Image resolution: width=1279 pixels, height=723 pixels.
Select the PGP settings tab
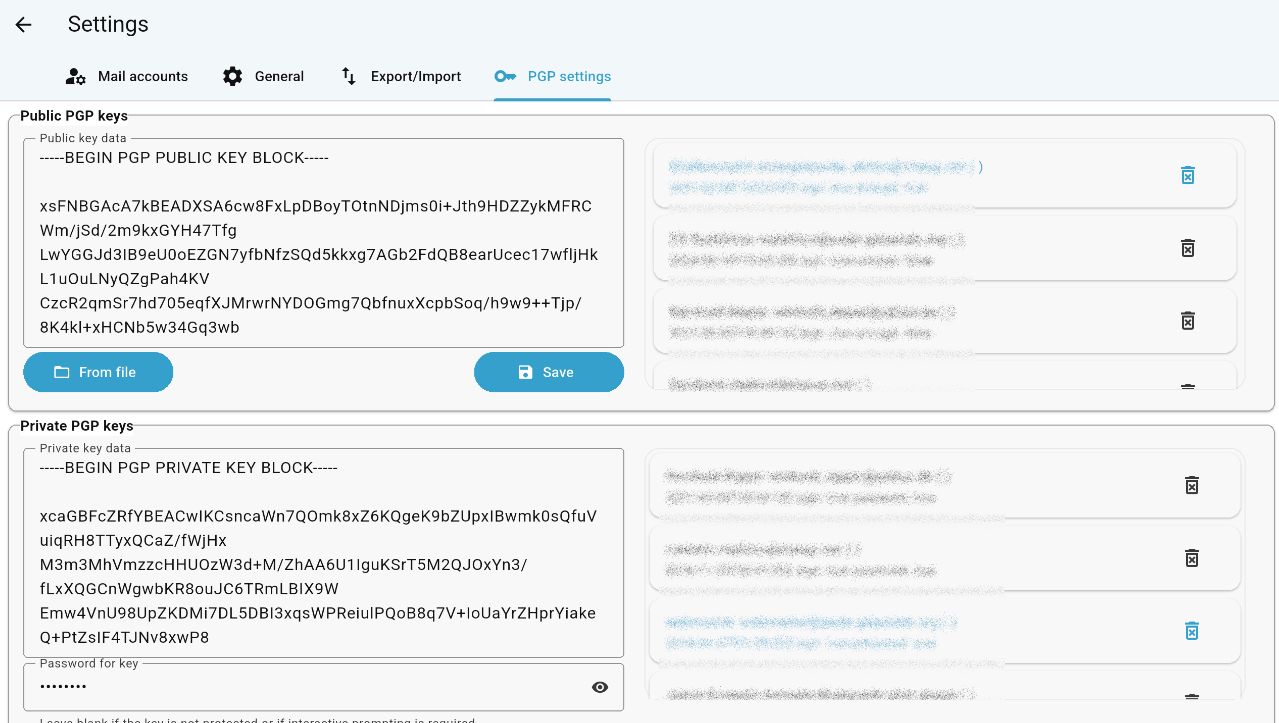tap(553, 76)
